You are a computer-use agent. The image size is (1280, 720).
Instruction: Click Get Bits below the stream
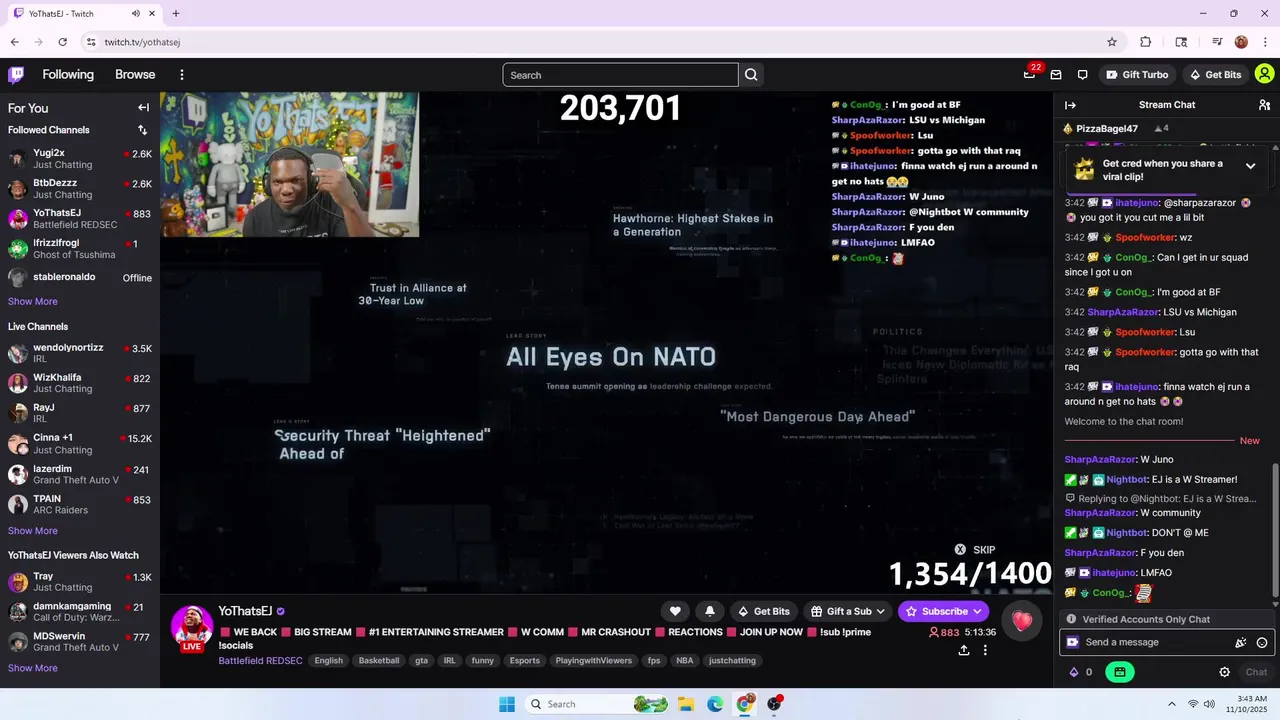[x=763, y=611]
